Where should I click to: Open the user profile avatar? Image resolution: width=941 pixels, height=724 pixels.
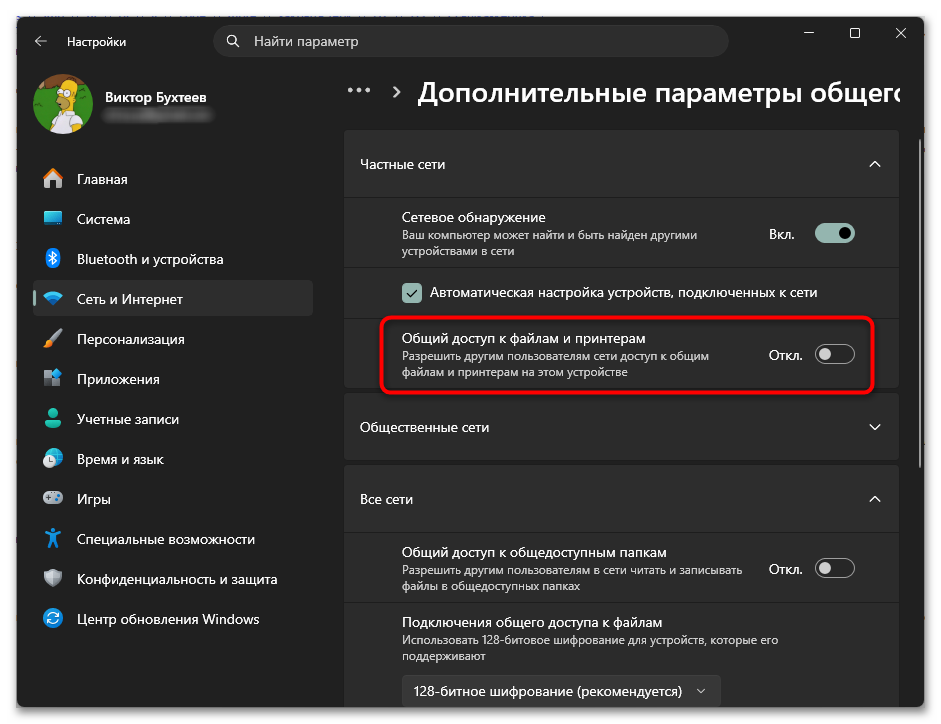63,104
